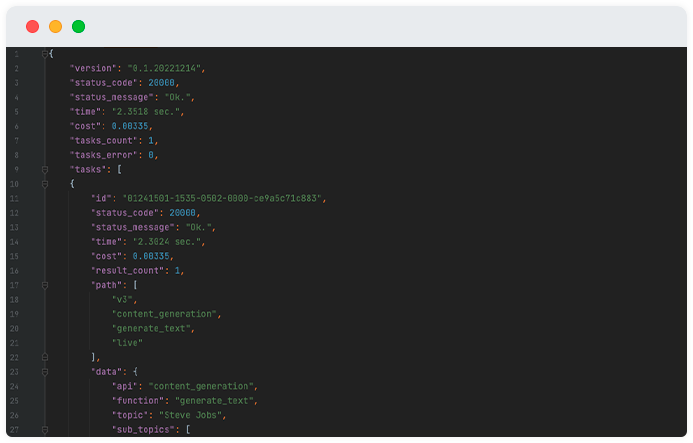Click the task id value starting with 01241501

[222, 199]
